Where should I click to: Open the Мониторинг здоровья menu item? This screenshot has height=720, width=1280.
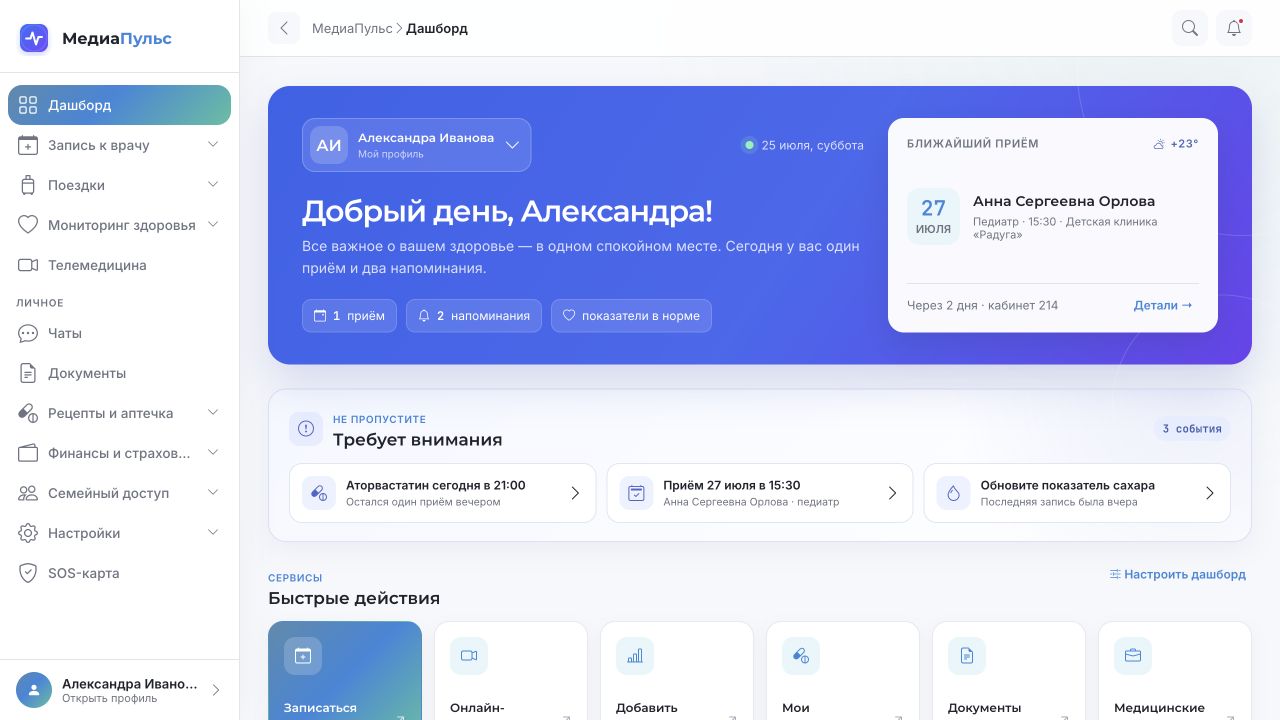click(119, 225)
